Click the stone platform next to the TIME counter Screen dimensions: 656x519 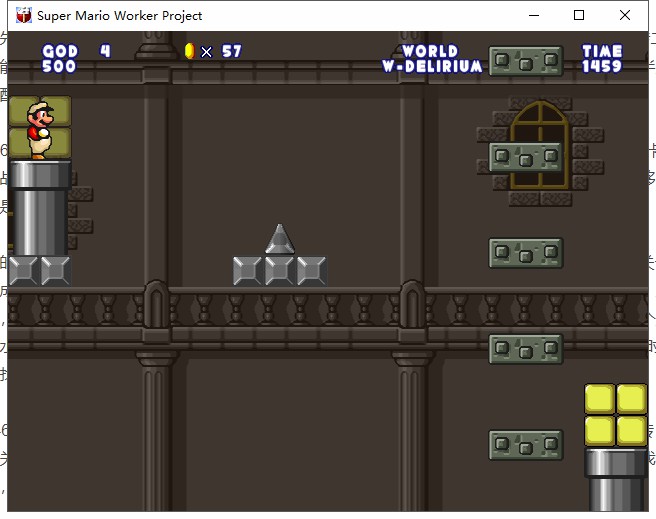pos(526,61)
